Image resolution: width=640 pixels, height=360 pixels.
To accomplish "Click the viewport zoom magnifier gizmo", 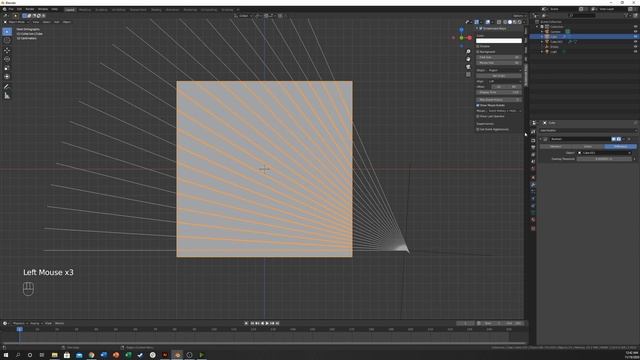I will coord(468,51).
